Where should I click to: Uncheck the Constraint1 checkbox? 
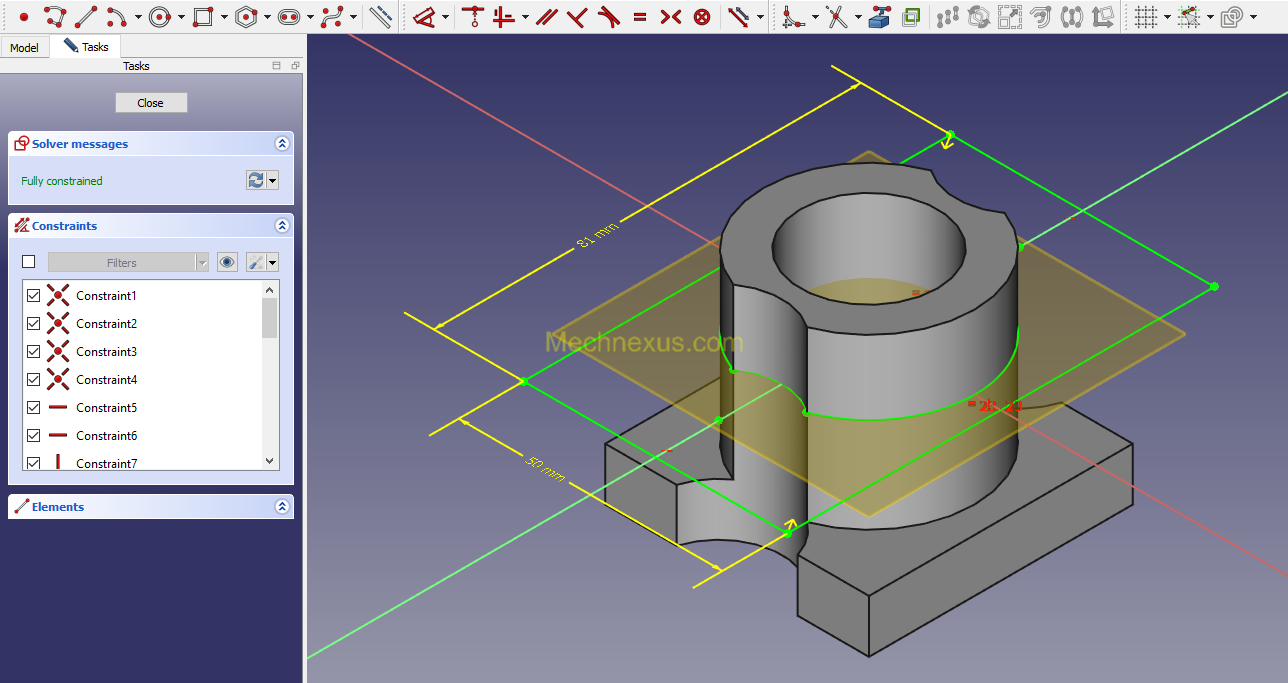point(33,296)
